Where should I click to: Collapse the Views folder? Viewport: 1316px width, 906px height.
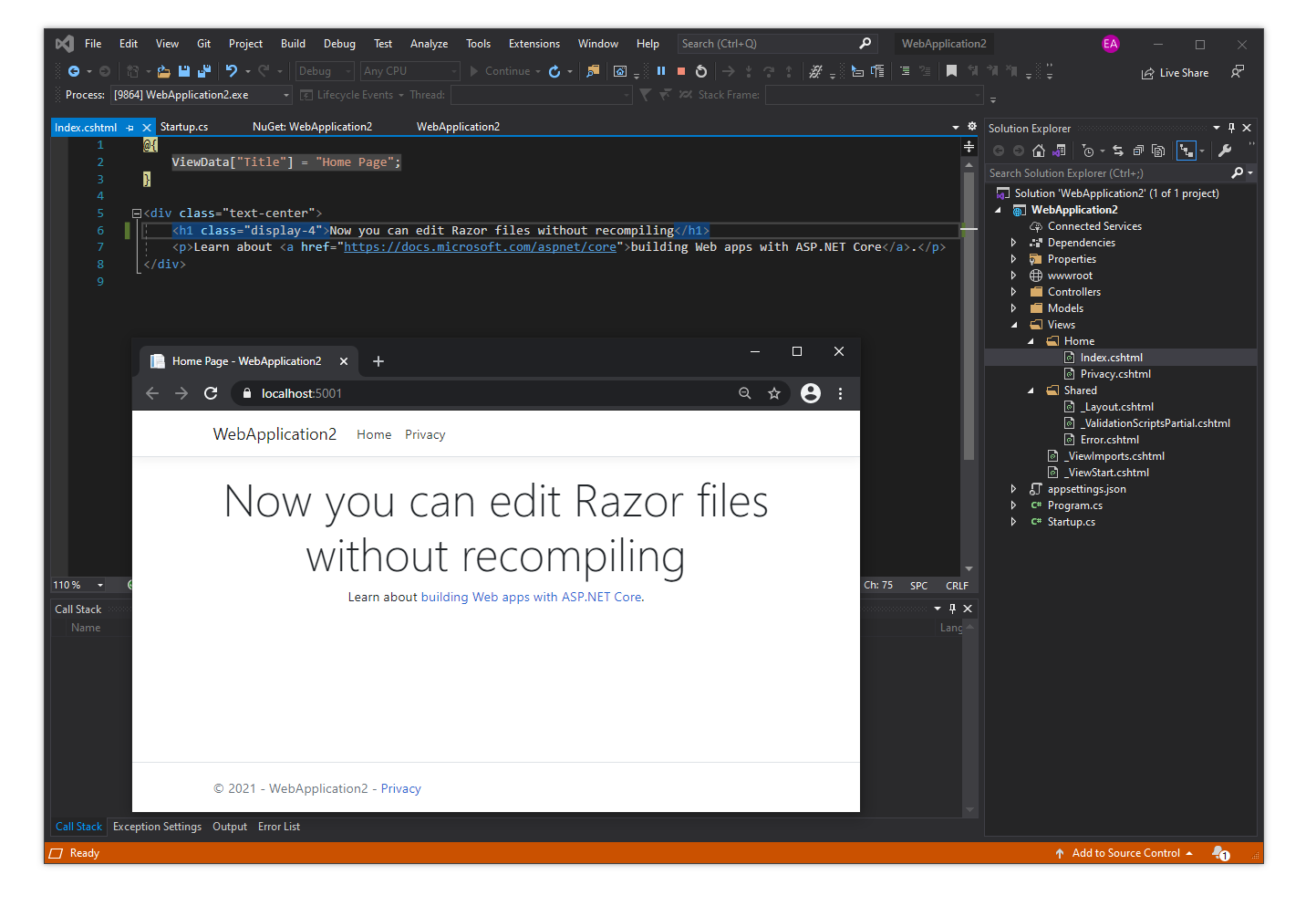(1013, 325)
